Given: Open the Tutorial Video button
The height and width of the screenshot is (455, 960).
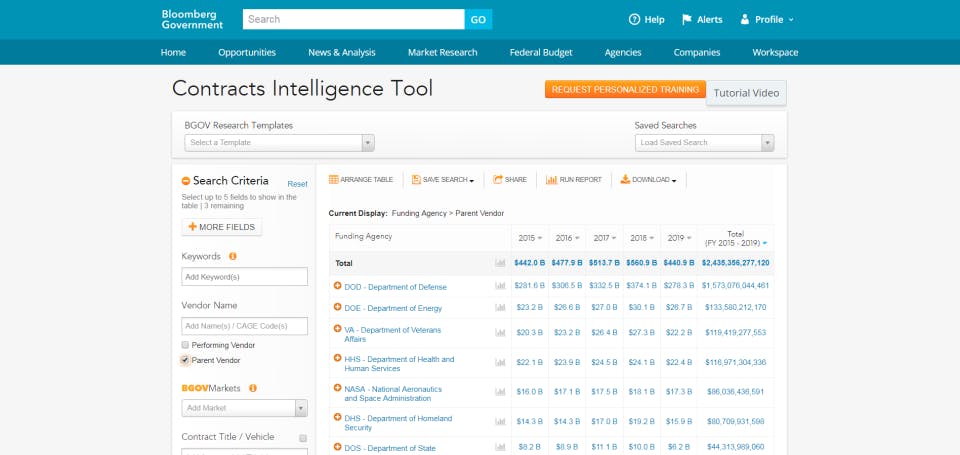Looking at the screenshot, I should tap(746, 93).
